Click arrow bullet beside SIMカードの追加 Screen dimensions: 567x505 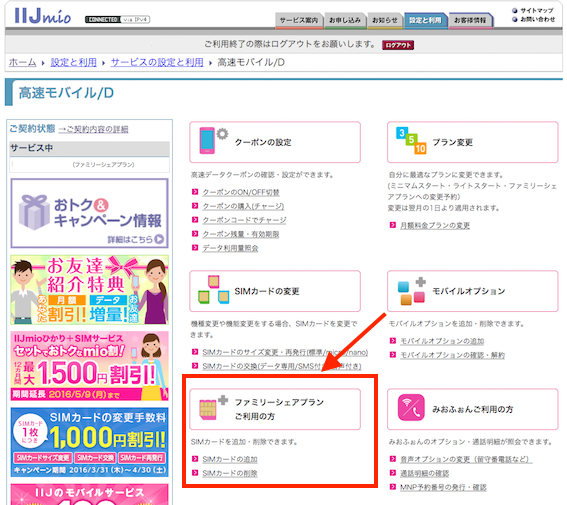point(195,459)
